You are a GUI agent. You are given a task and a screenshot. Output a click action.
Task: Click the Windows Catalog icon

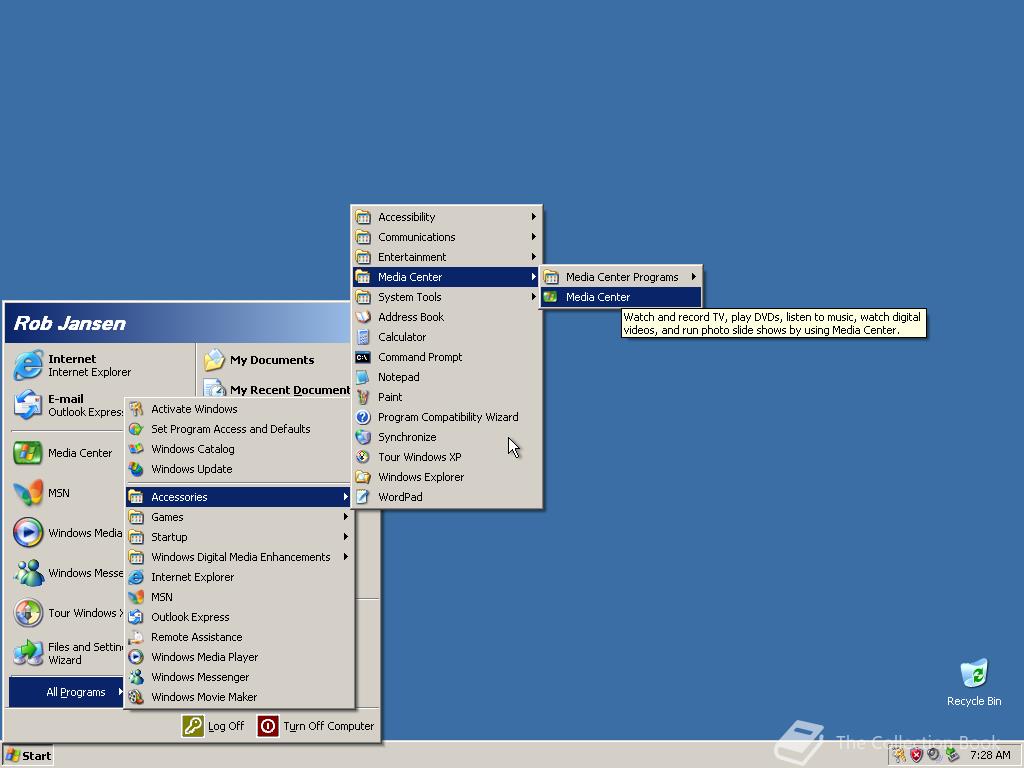click(136, 449)
